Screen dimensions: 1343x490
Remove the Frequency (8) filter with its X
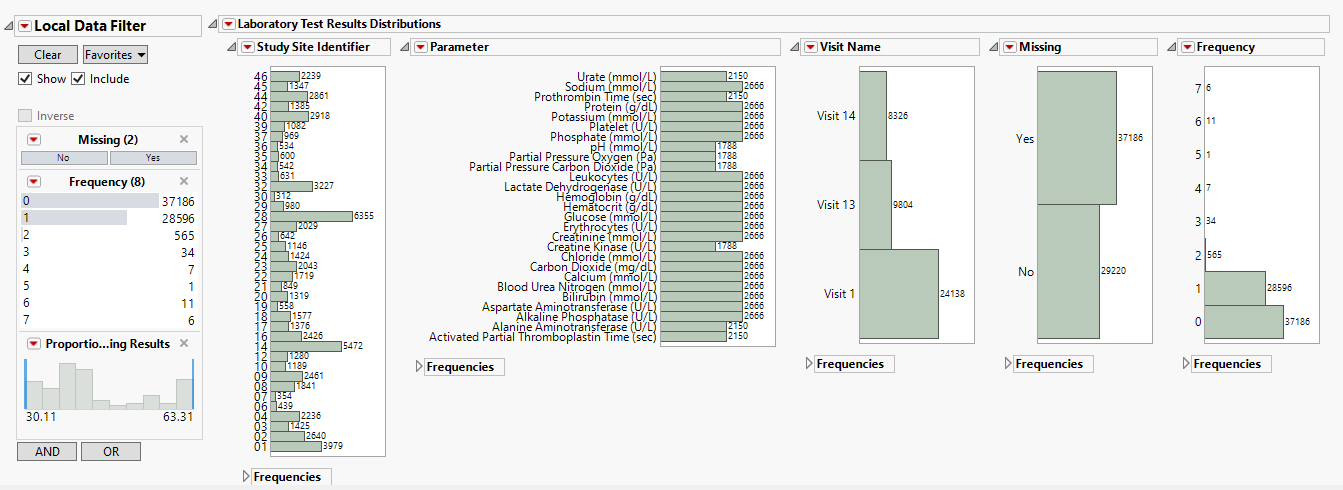184,182
